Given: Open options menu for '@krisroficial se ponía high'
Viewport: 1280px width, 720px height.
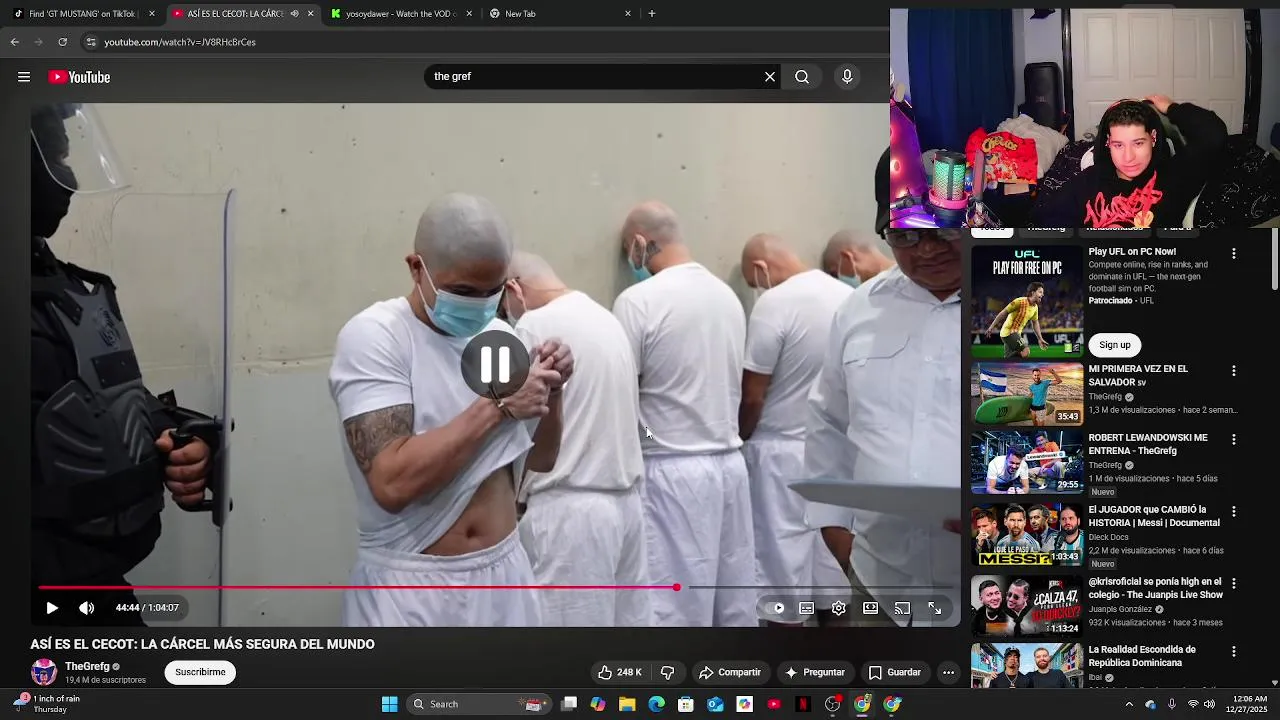Looking at the screenshot, I should click(x=1234, y=584).
